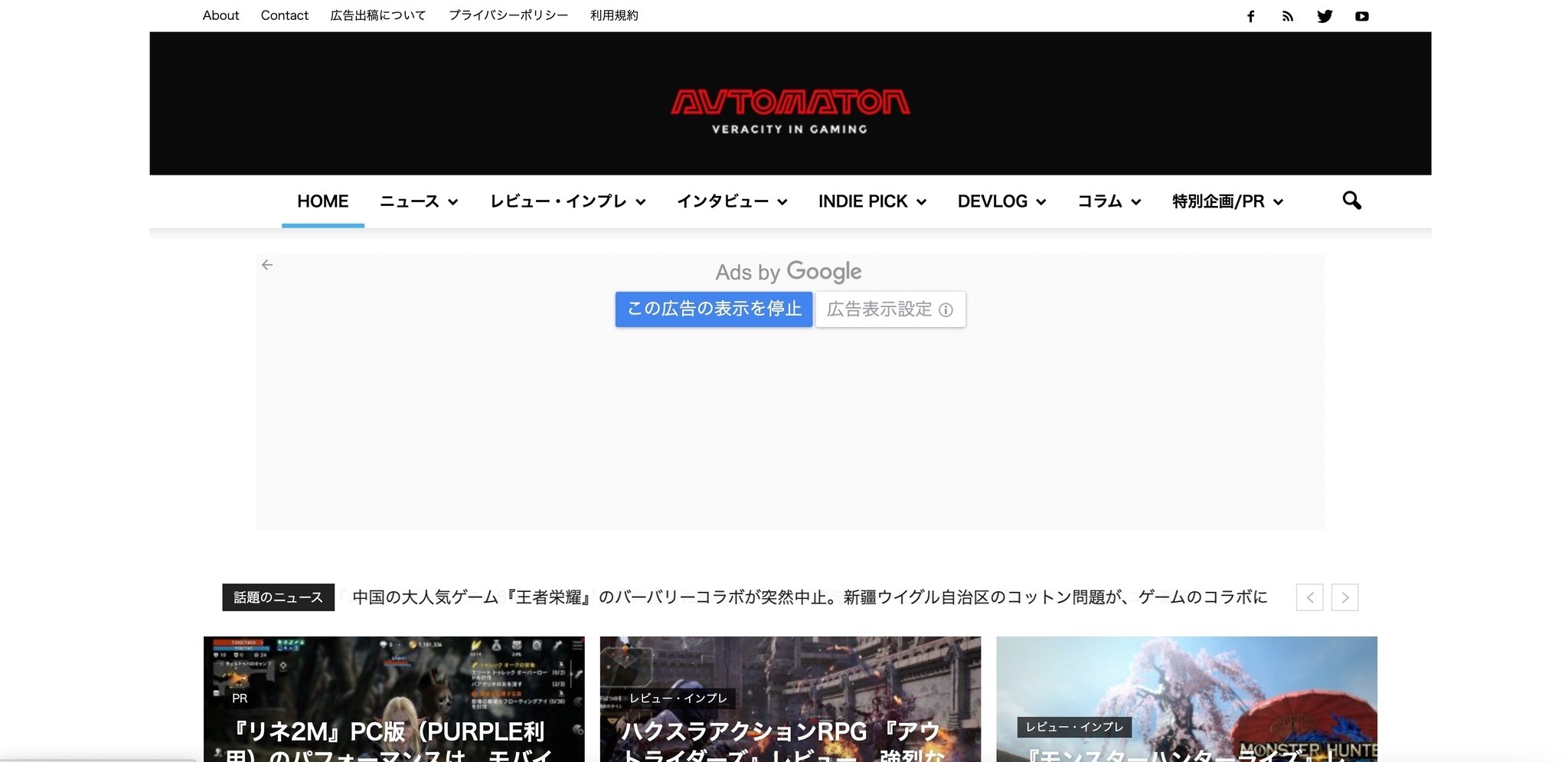Expand the レビュー・インプレ dropdown
Viewport: 1568px width, 762px height.
click(642, 202)
